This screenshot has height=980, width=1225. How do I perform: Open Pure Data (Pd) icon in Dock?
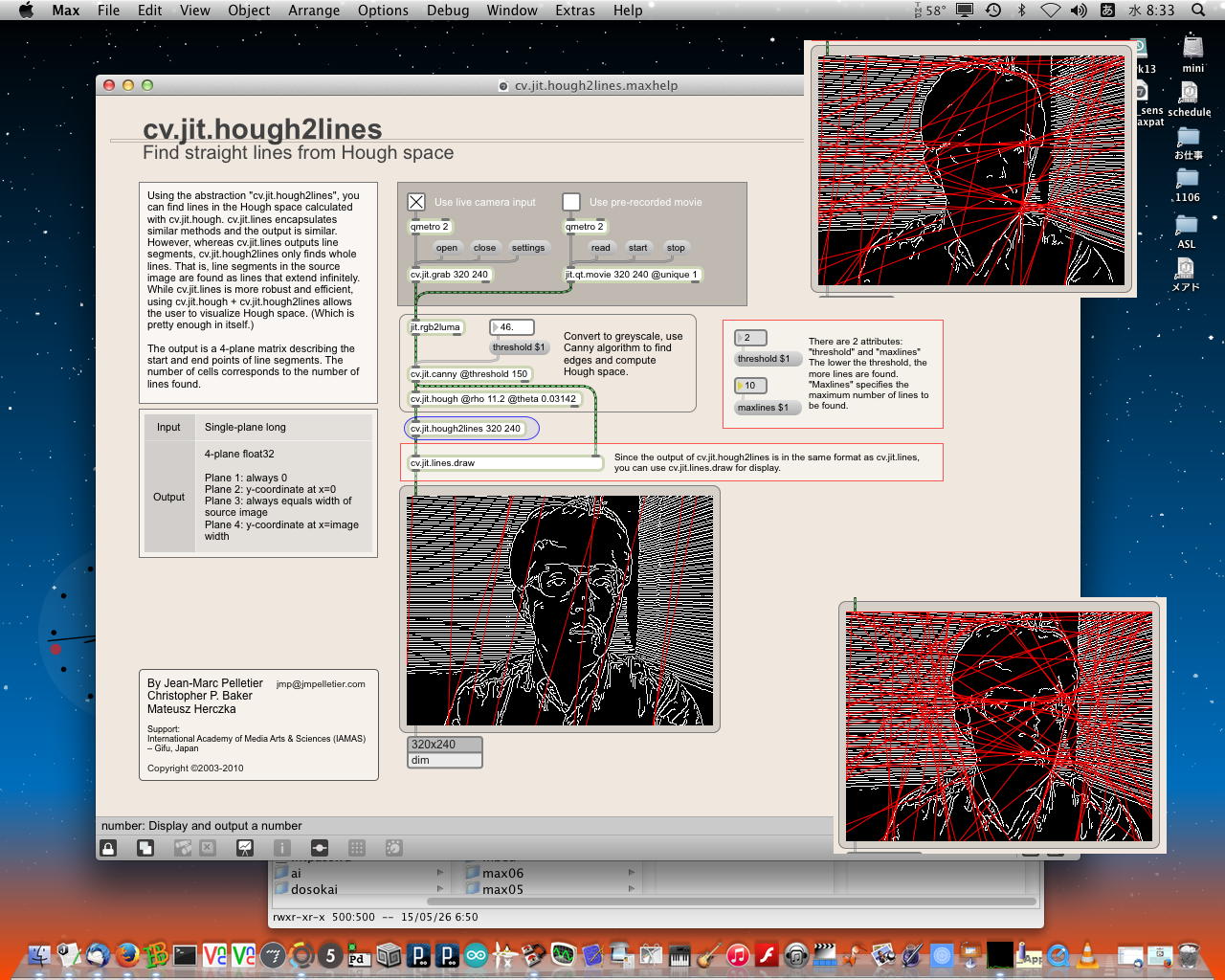pos(359,954)
